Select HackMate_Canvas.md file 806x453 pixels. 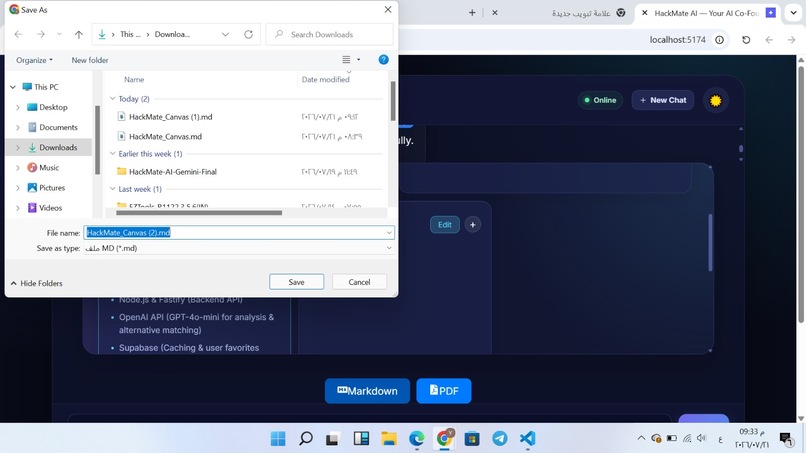165,136
